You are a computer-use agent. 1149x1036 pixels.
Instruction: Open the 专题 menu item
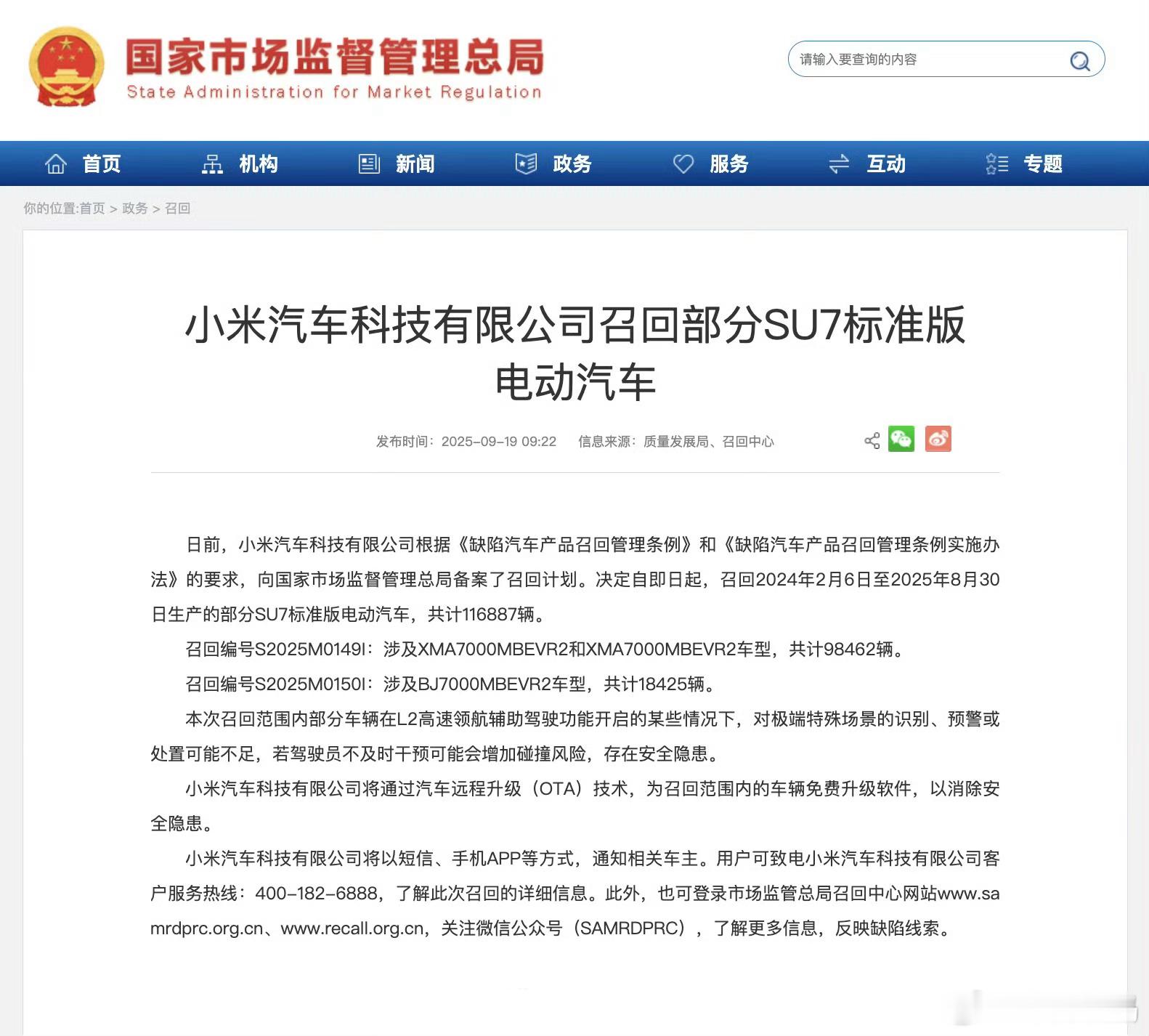tap(1043, 164)
